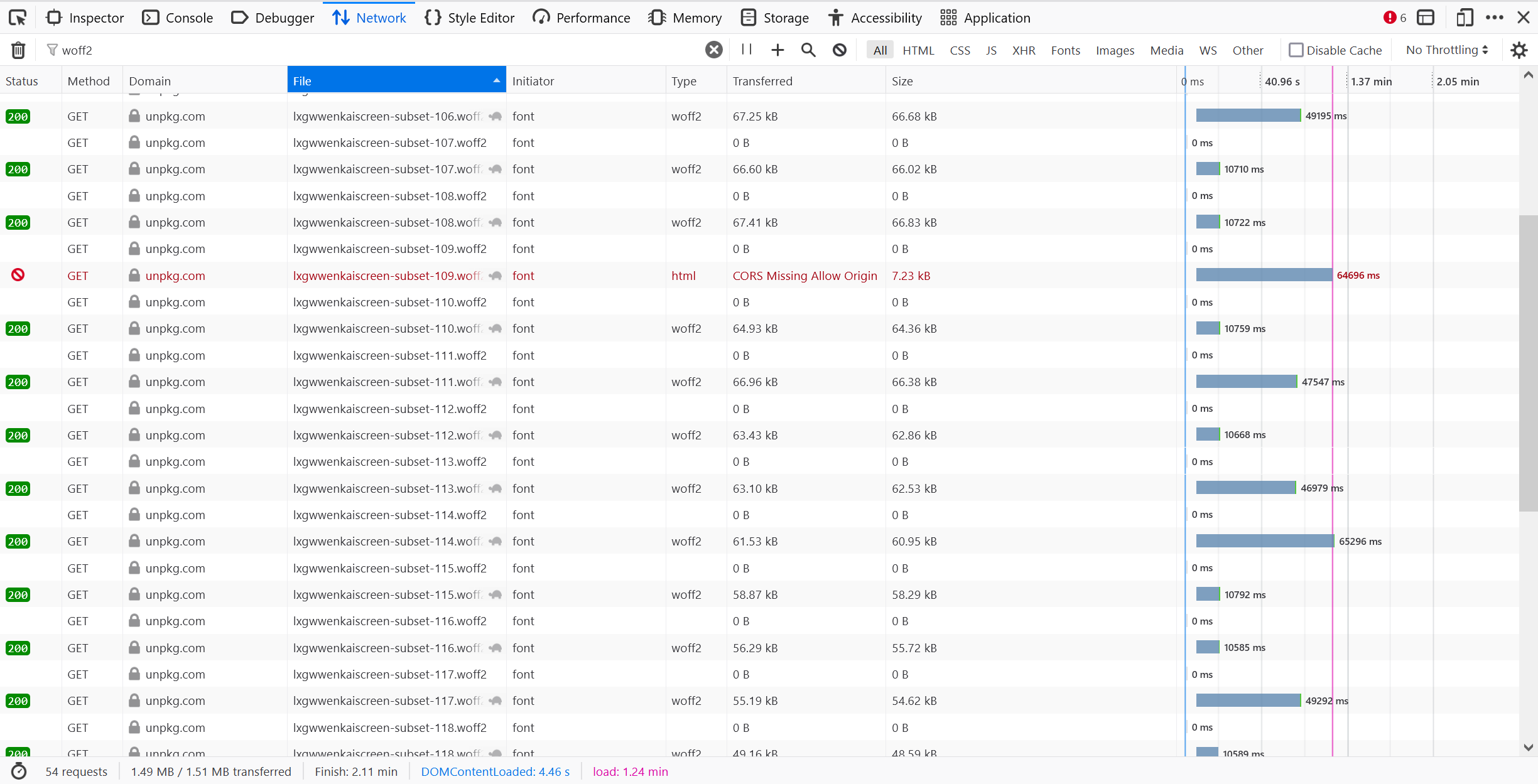The width and height of the screenshot is (1538, 784).
Task: Sort by the Type column
Action: coord(696,81)
